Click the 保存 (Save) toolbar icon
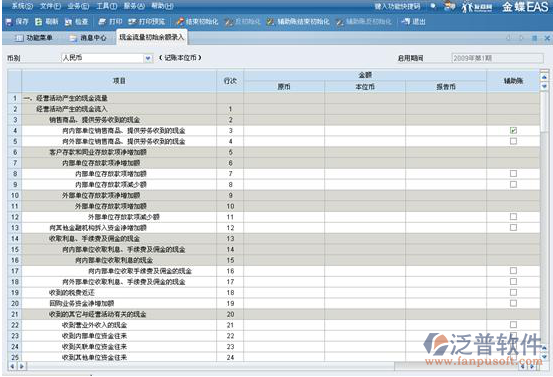 (17, 22)
